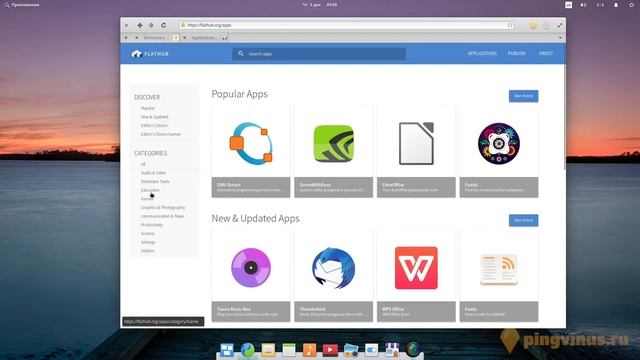Open keyboard layout indicator in top panel
Screen dimensions: 640x360
point(568,5)
